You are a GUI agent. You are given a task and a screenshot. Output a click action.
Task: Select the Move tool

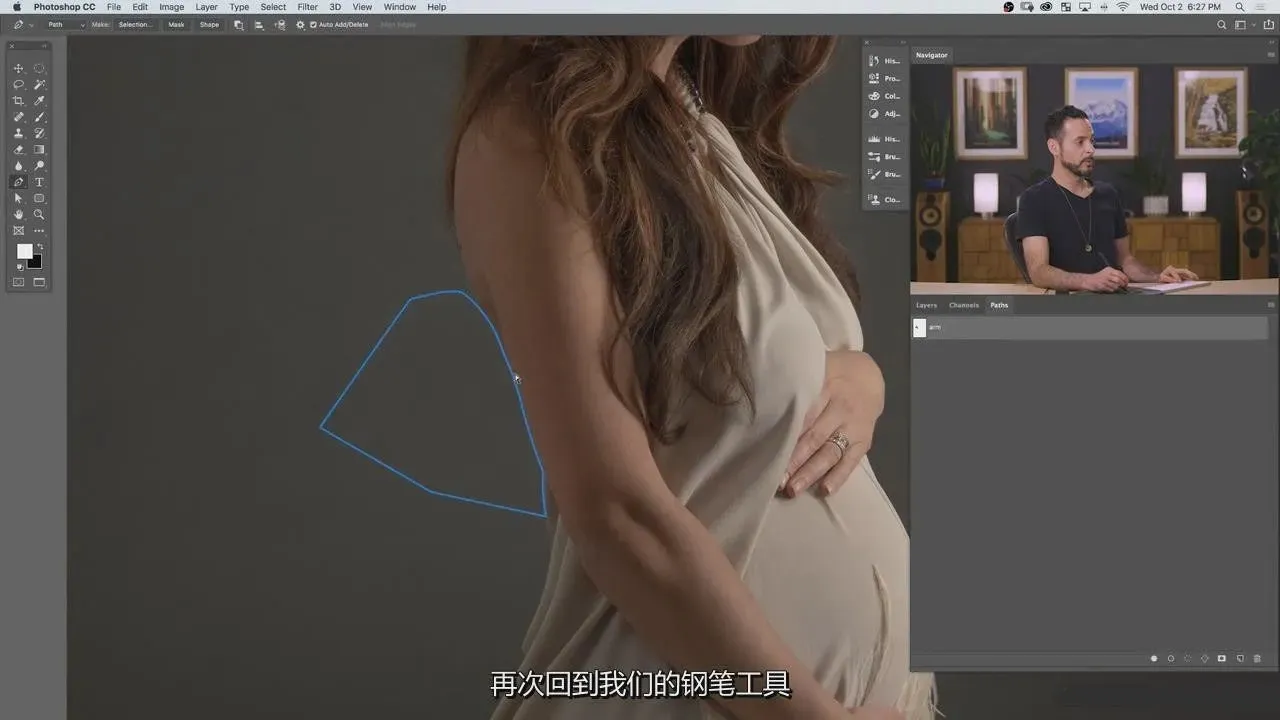coord(18,69)
